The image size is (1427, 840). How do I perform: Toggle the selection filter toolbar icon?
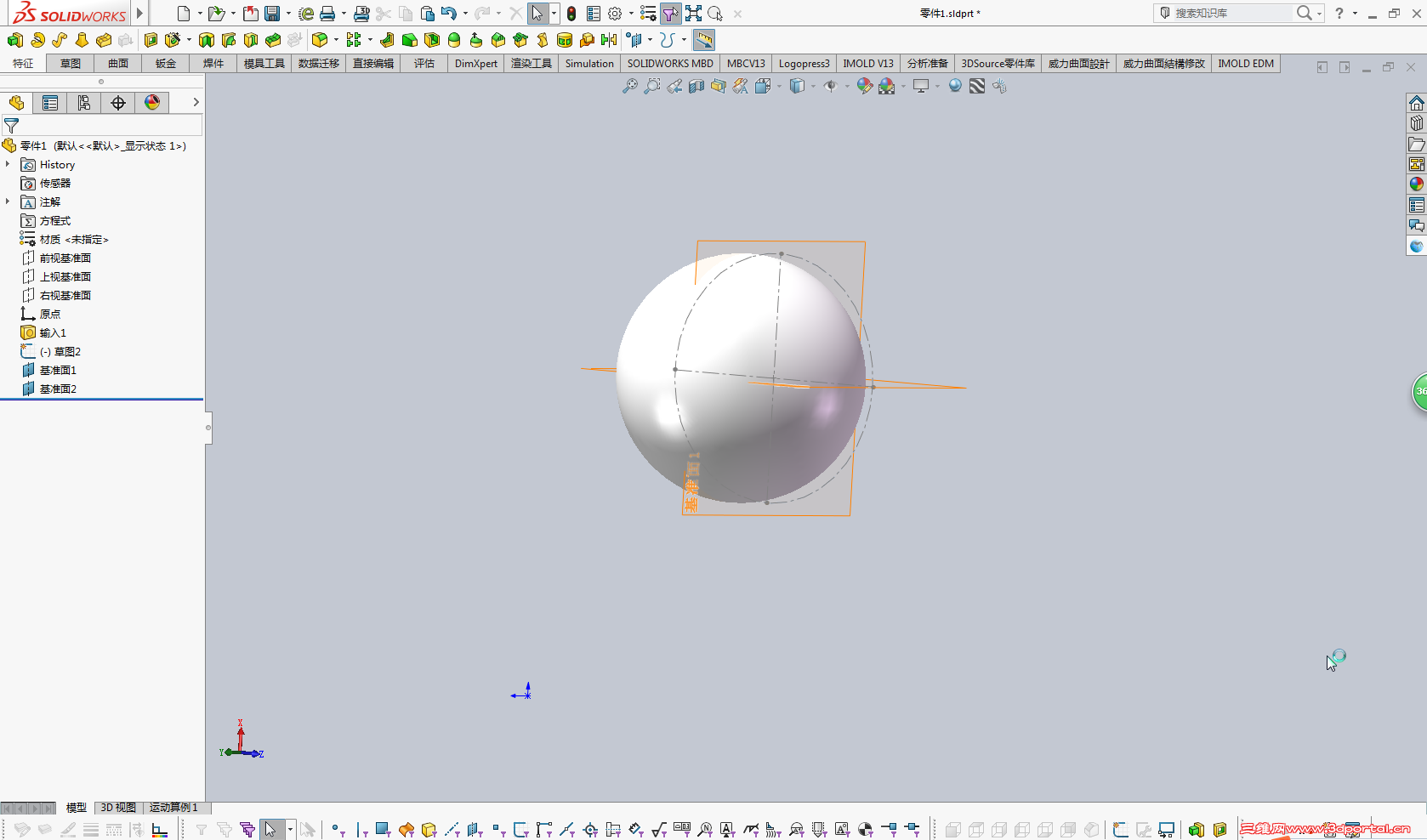(x=670, y=14)
